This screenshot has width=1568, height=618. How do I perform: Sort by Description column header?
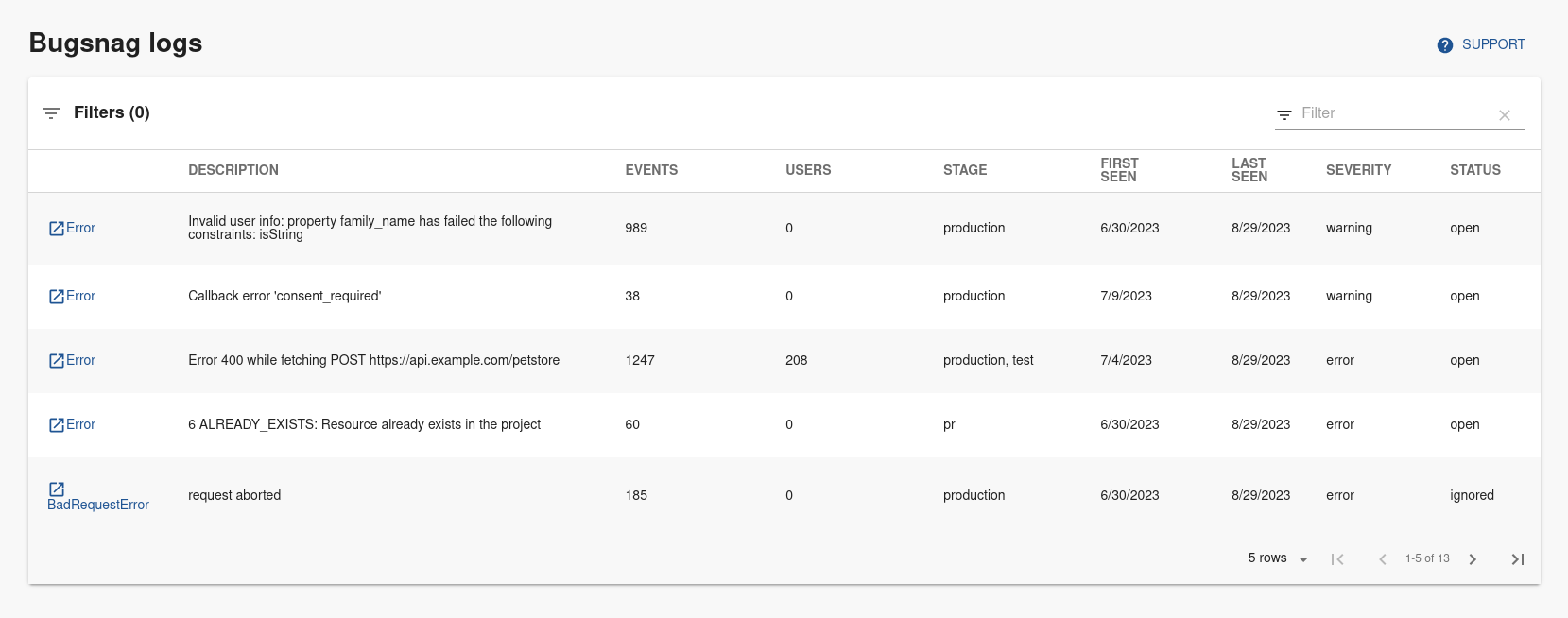pos(233,170)
